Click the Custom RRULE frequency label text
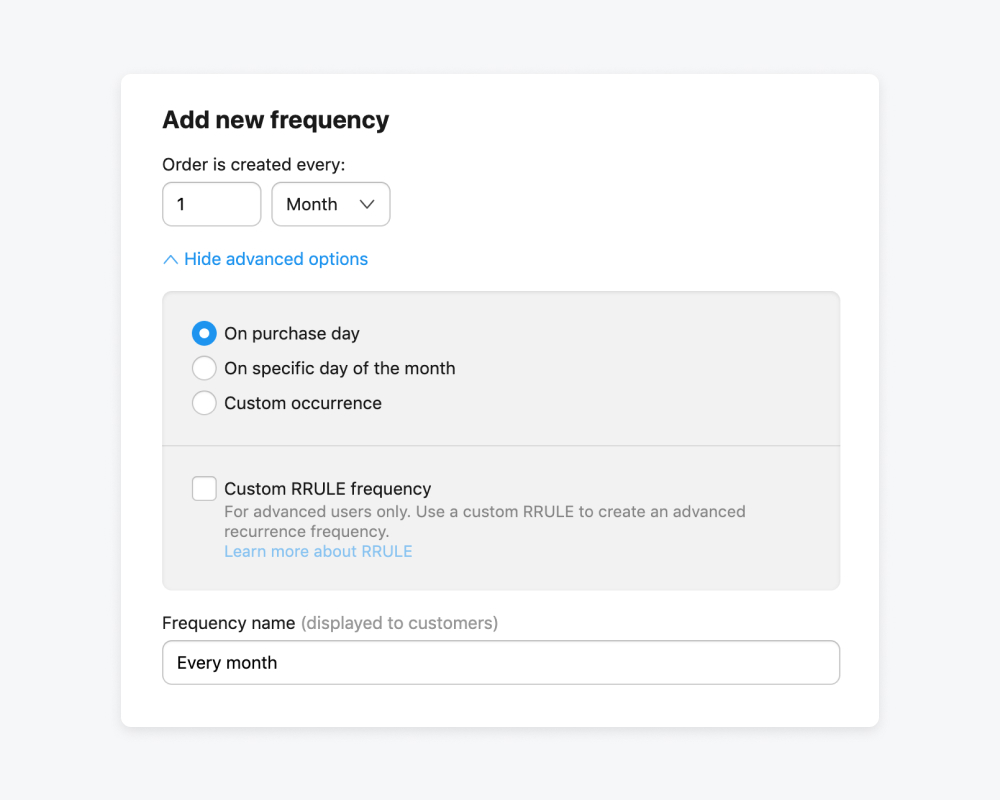The height and width of the screenshot is (800, 1000). click(327, 489)
